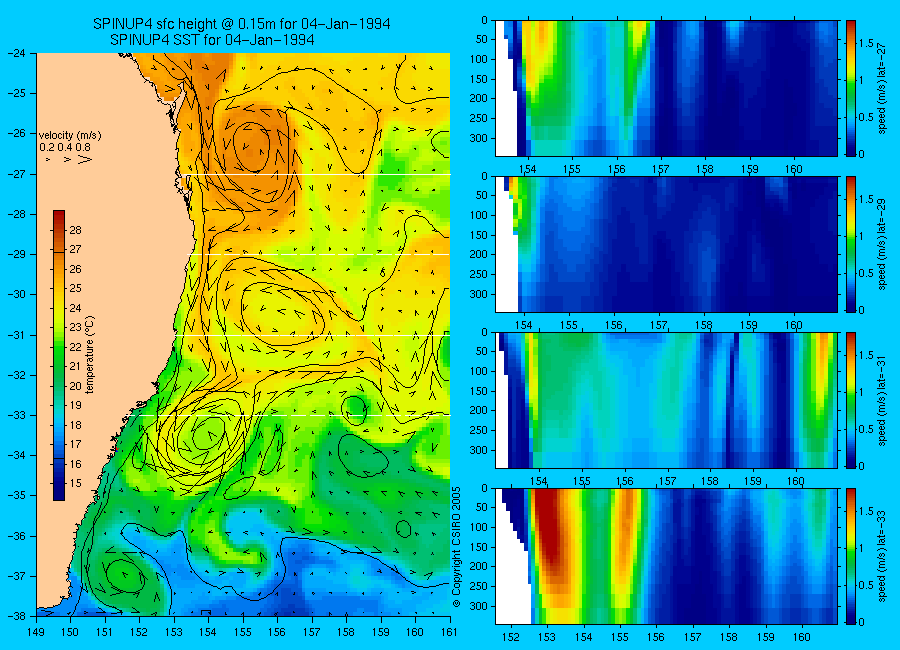Image resolution: width=900 pixels, height=650 pixels.
Task: Click the 22 tick on the temperature scale
Action: [75, 347]
